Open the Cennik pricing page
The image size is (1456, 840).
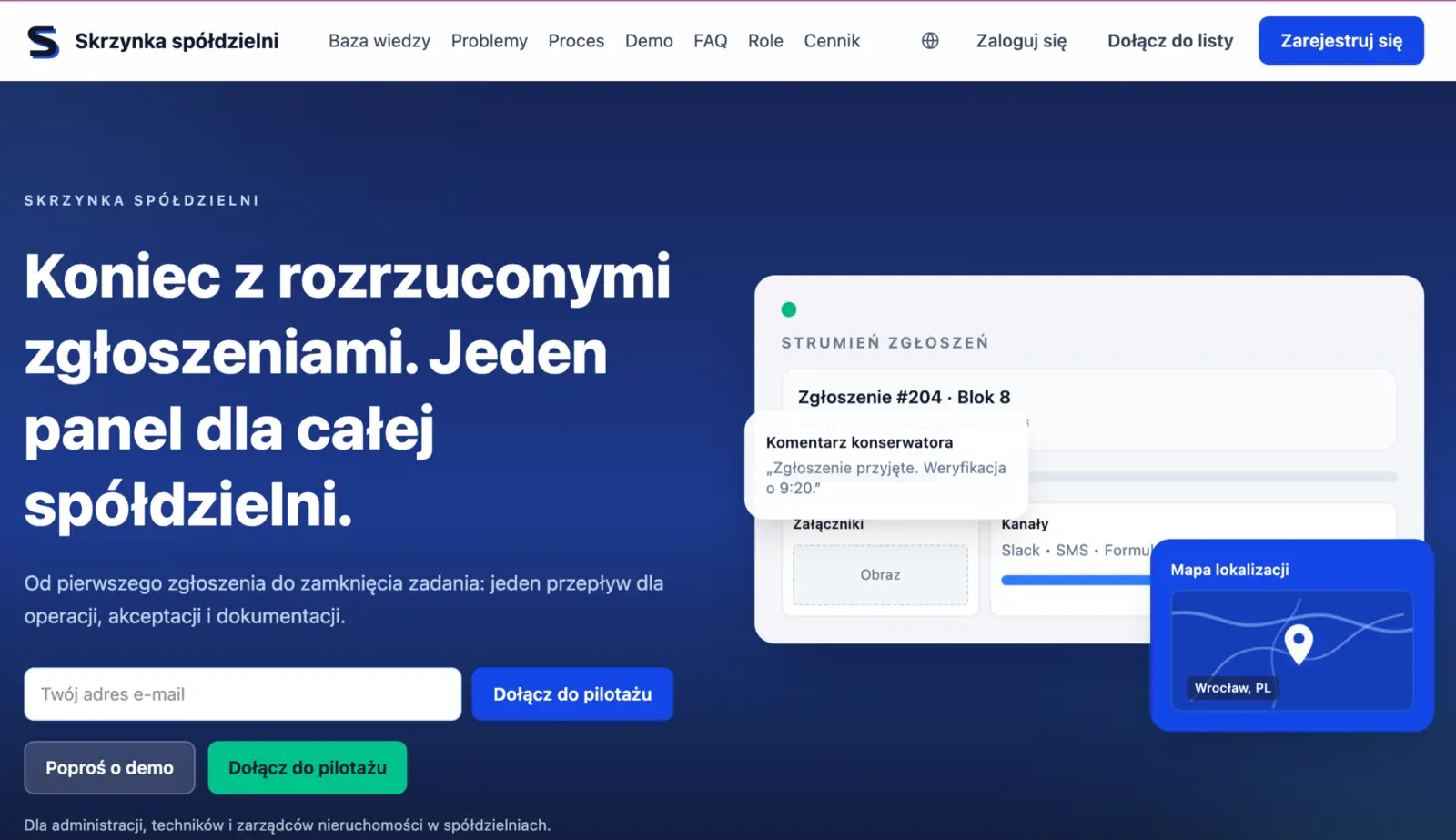point(832,41)
